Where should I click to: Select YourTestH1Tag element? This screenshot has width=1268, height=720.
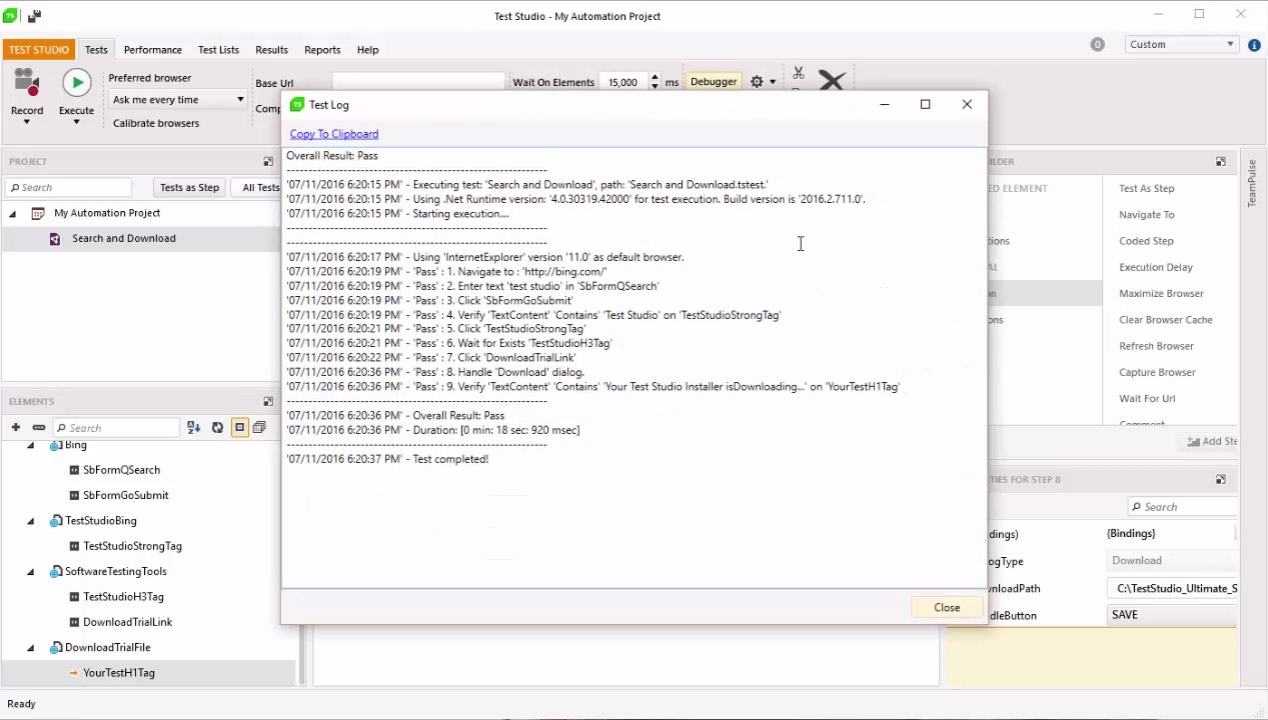(119, 673)
